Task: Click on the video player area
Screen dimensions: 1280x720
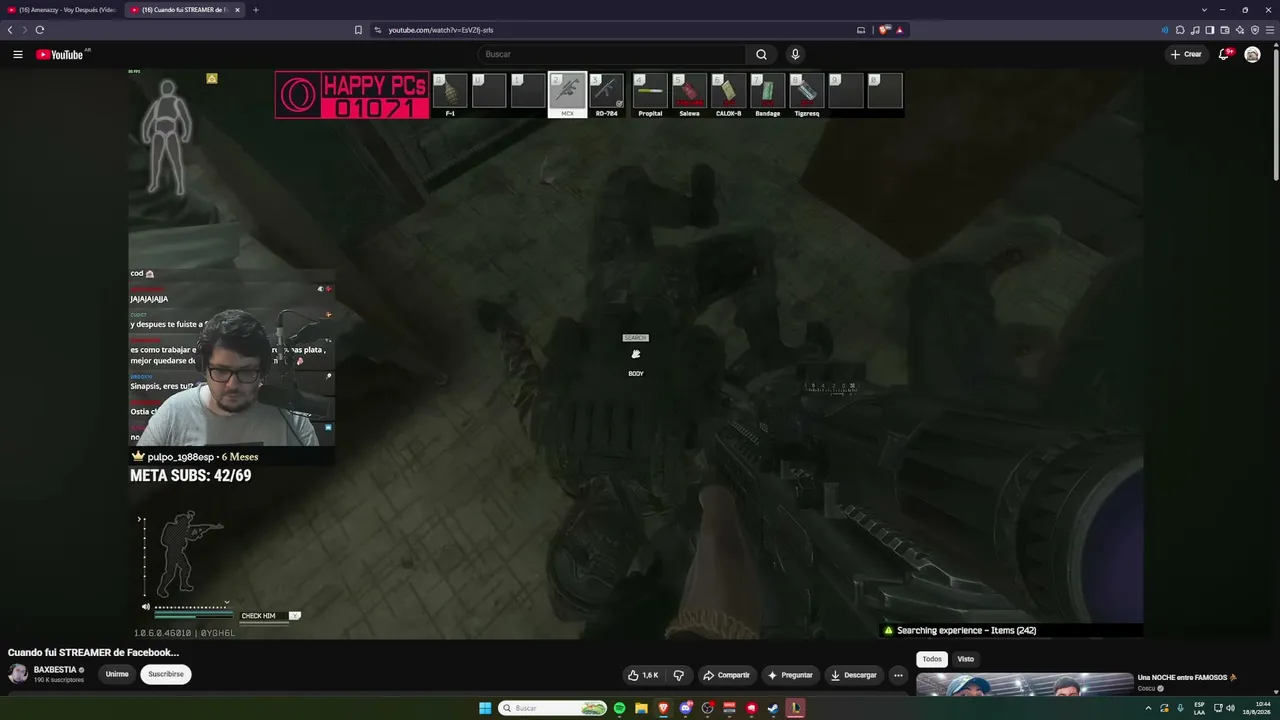Action: [x=636, y=354]
